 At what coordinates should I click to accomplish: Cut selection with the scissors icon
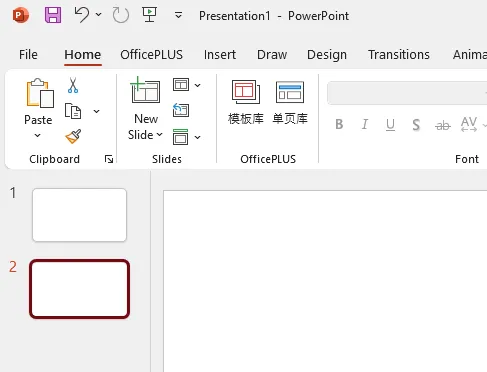coord(73,85)
